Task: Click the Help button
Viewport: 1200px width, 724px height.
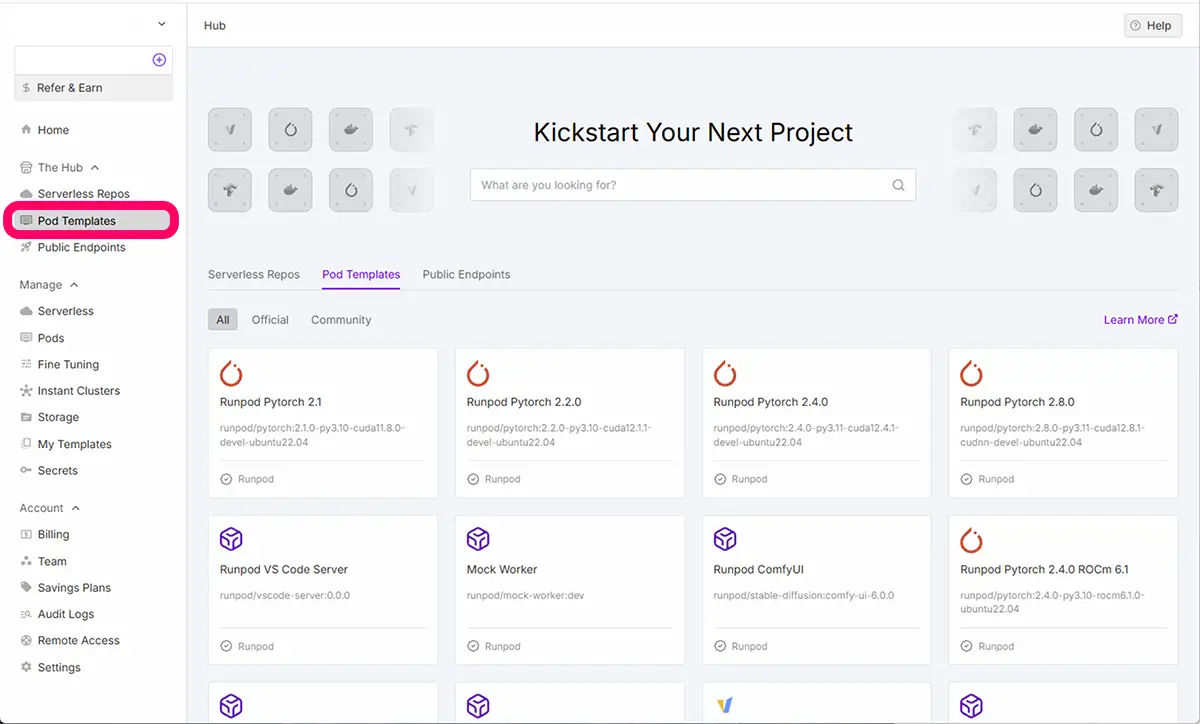Action: 1152,26
